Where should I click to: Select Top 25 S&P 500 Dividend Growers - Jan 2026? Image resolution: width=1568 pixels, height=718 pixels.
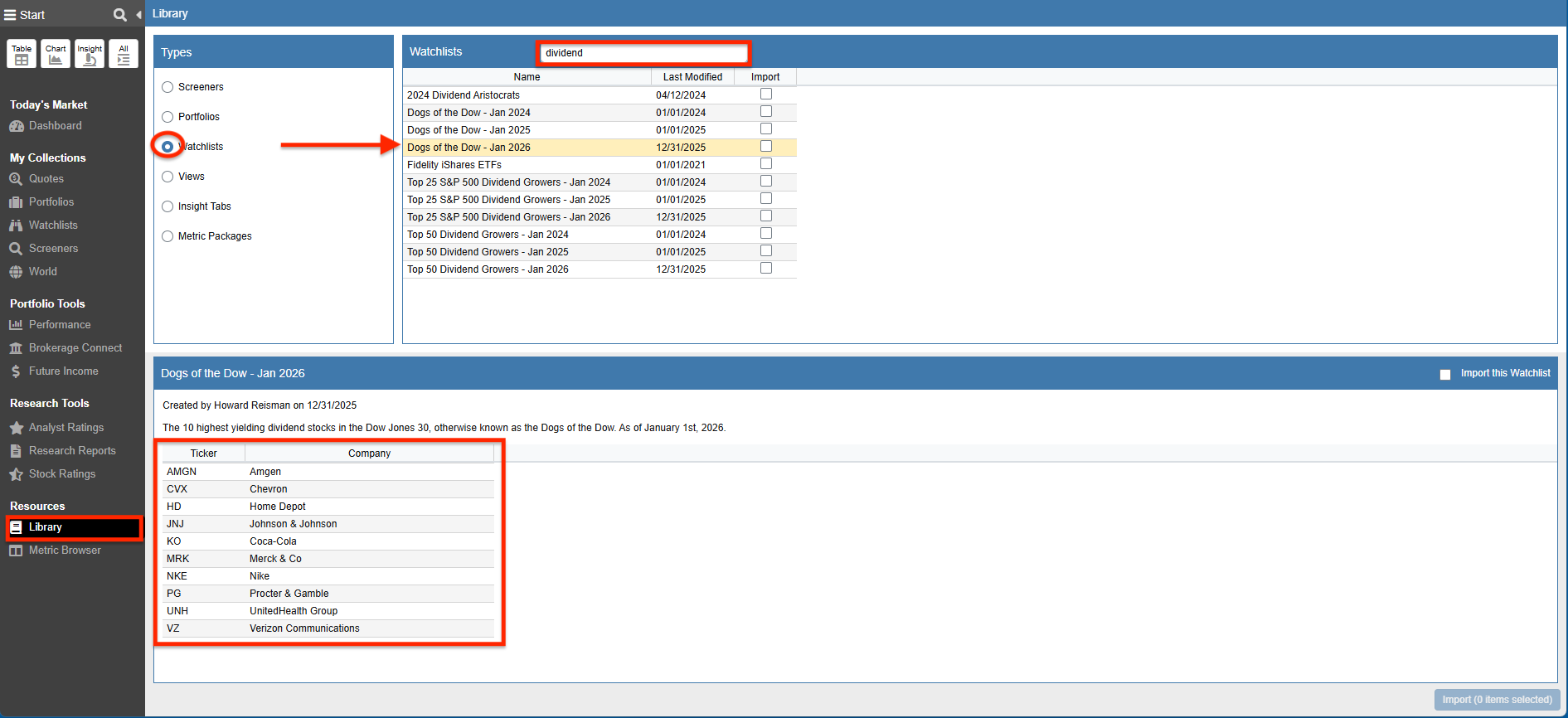click(600, 217)
